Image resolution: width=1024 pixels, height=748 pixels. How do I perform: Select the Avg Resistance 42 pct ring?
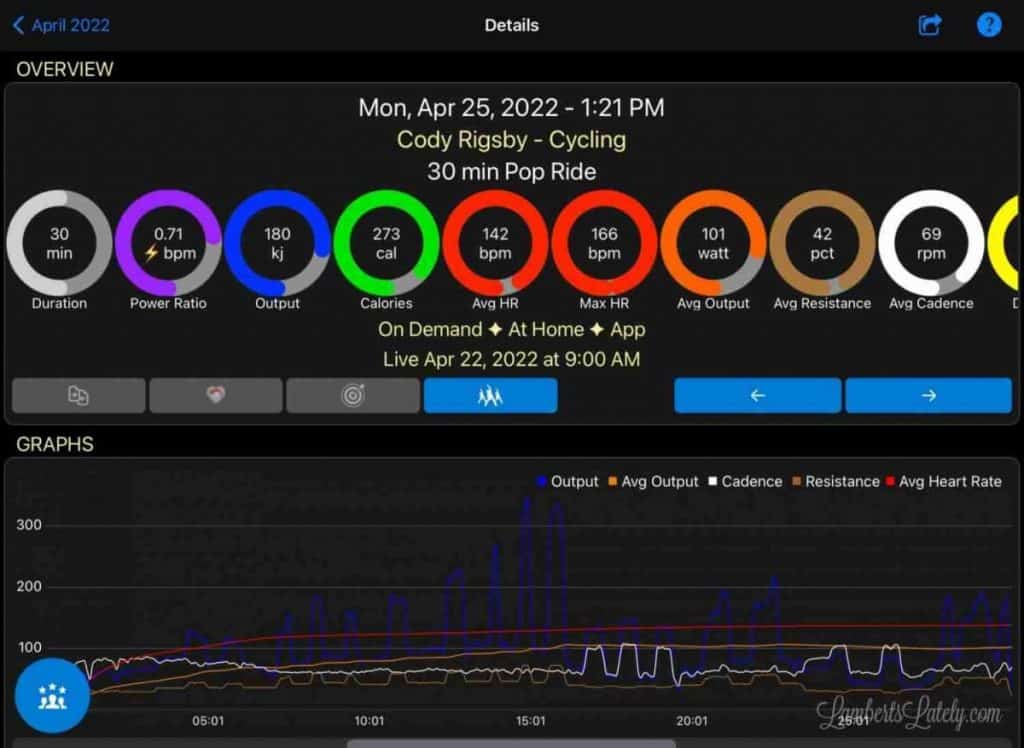pyautogui.click(x=822, y=243)
